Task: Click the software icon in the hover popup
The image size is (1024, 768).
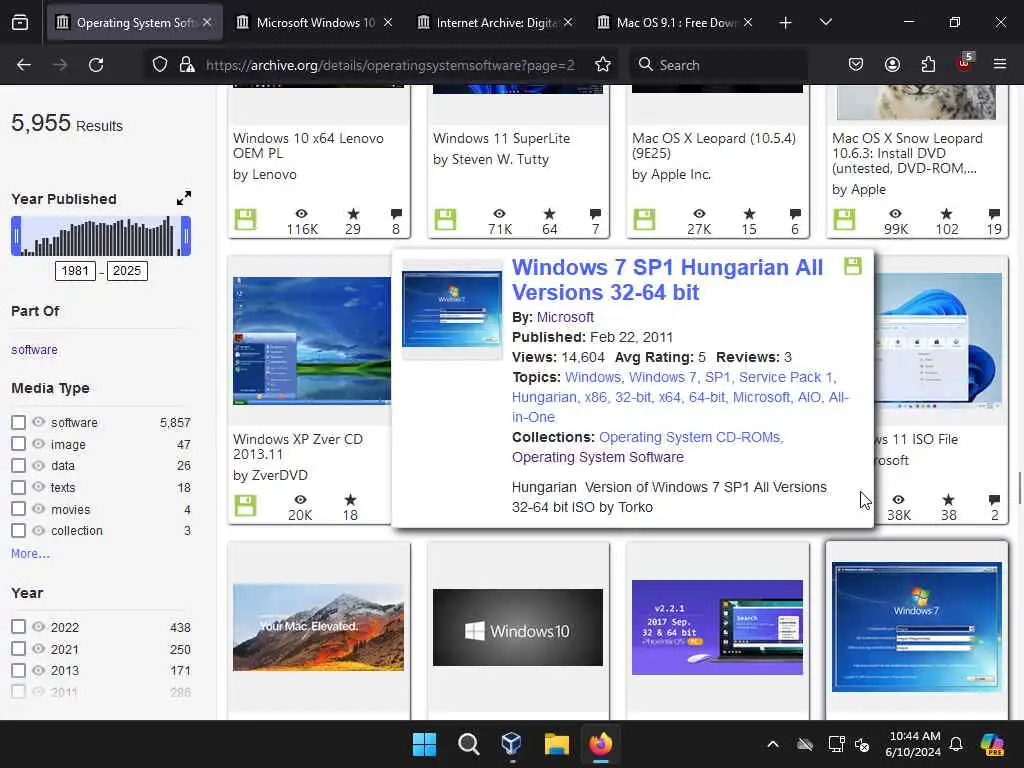Action: pyautogui.click(x=853, y=266)
